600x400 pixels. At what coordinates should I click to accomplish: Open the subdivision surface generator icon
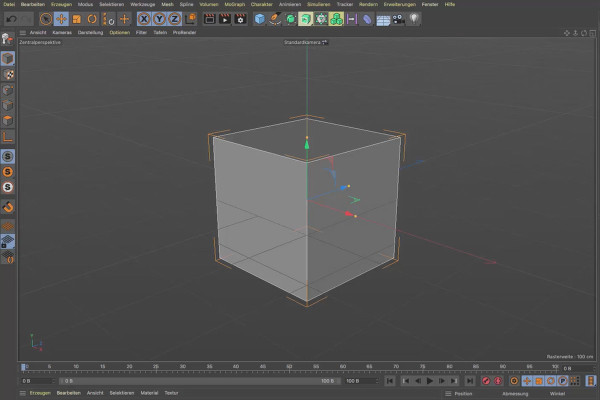point(290,19)
